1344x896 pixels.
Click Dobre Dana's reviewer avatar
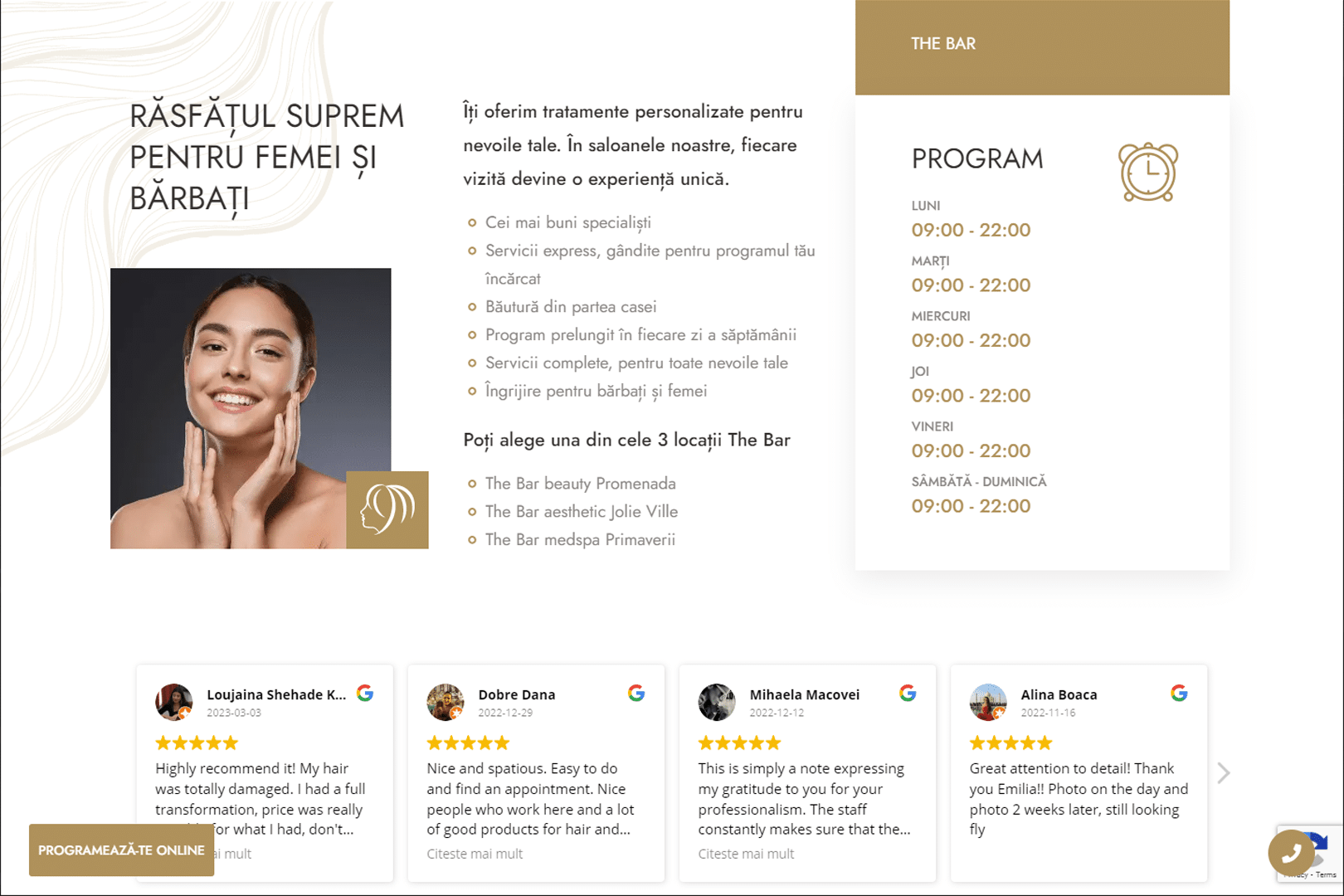coord(446,702)
